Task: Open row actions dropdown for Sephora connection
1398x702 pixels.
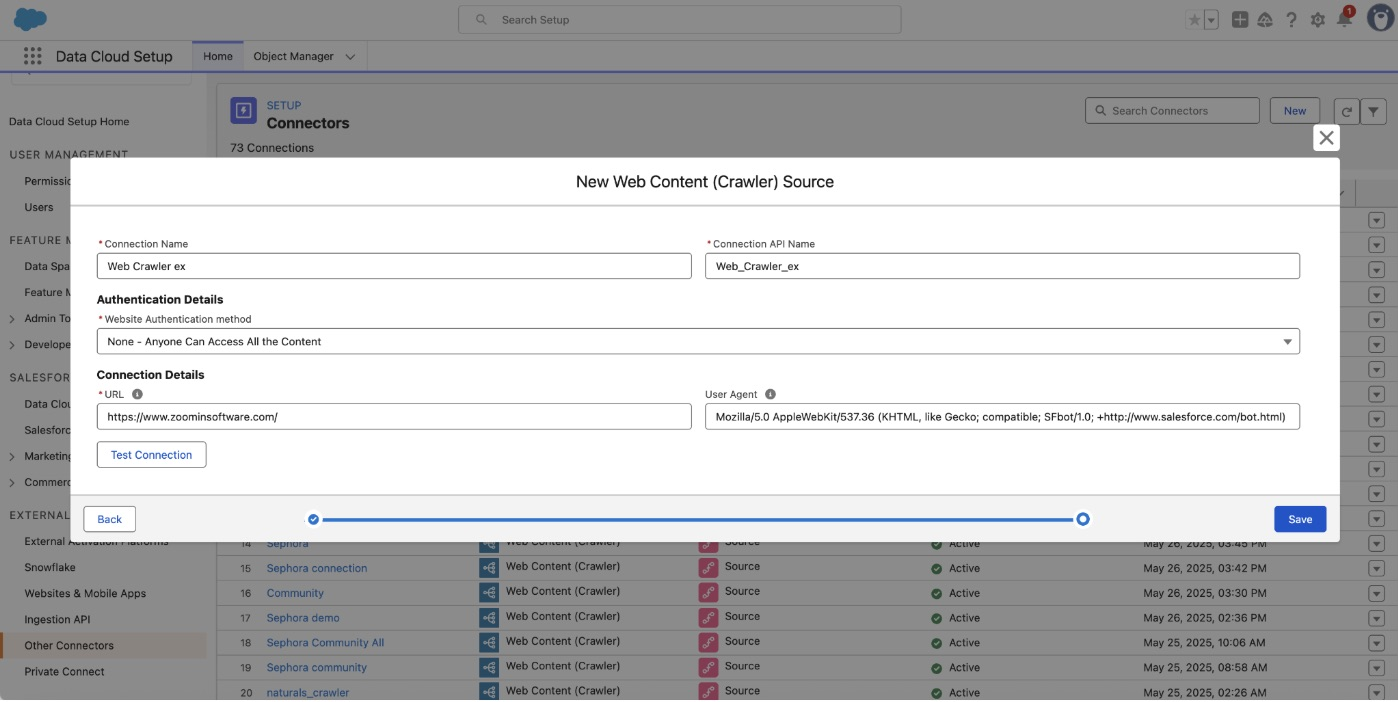Action: click(1376, 568)
